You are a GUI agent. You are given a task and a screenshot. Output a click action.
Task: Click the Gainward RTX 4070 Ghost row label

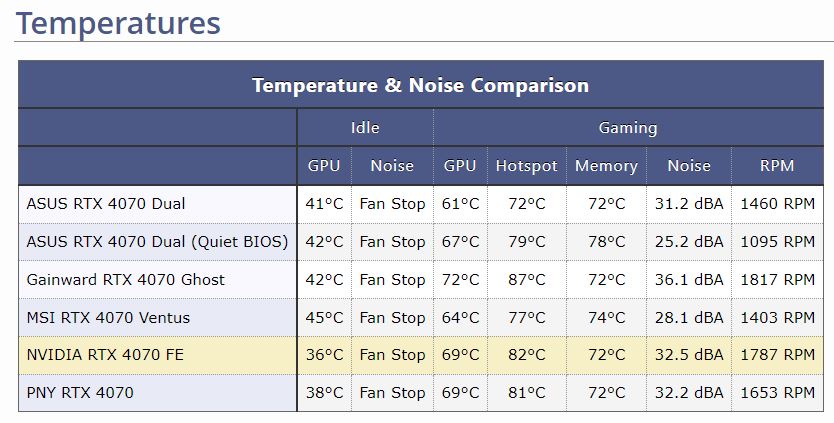click(x=126, y=280)
